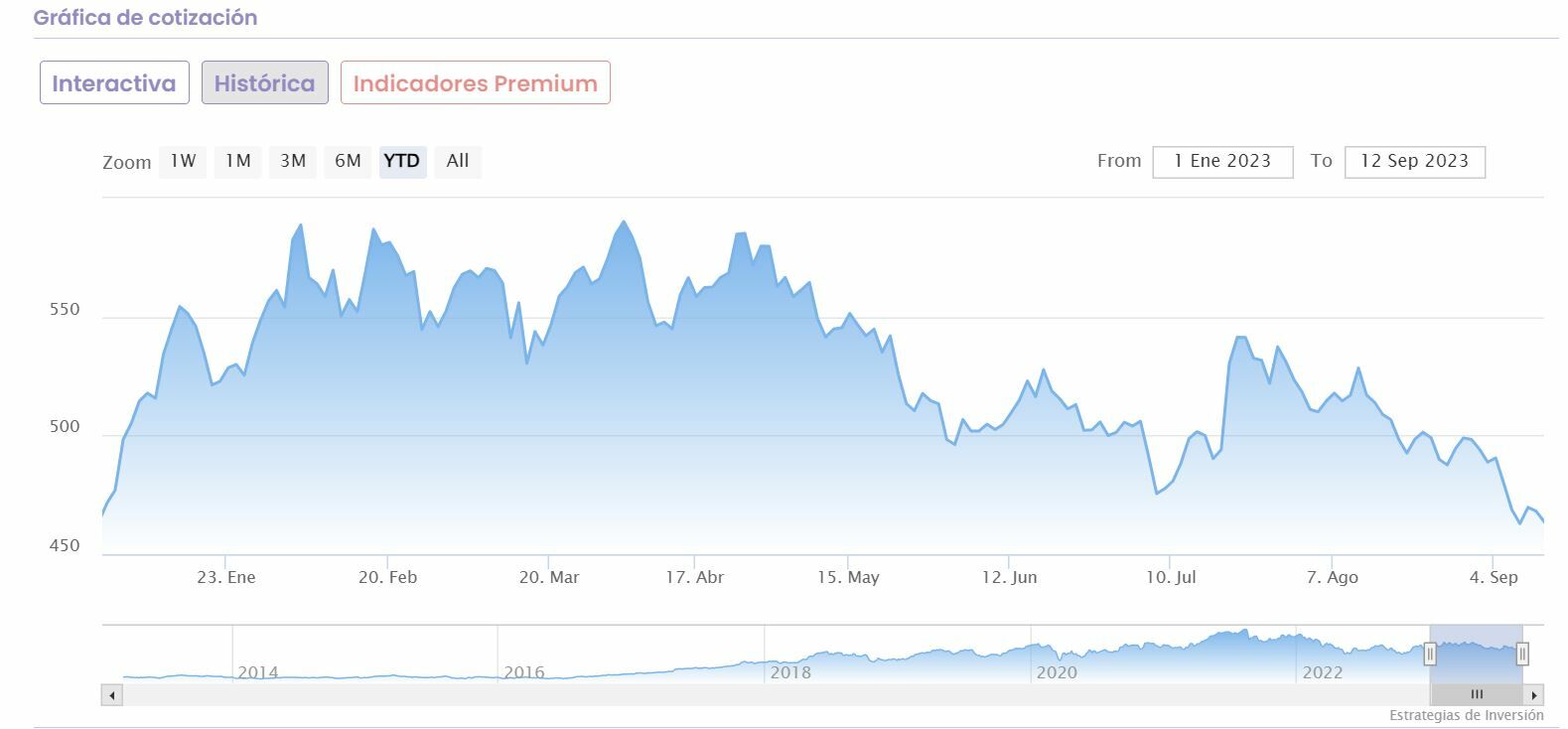Set zoom range to 1W
1568x729 pixels.
click(183, 161)
